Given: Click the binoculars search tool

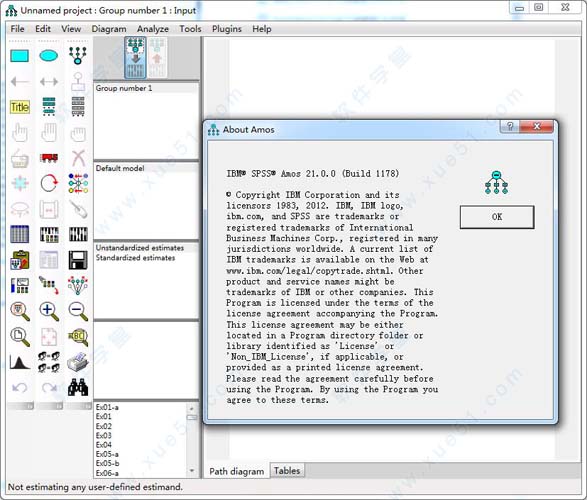Looking at the screenshot, I should pyautogui.click(x=78, y=387).
